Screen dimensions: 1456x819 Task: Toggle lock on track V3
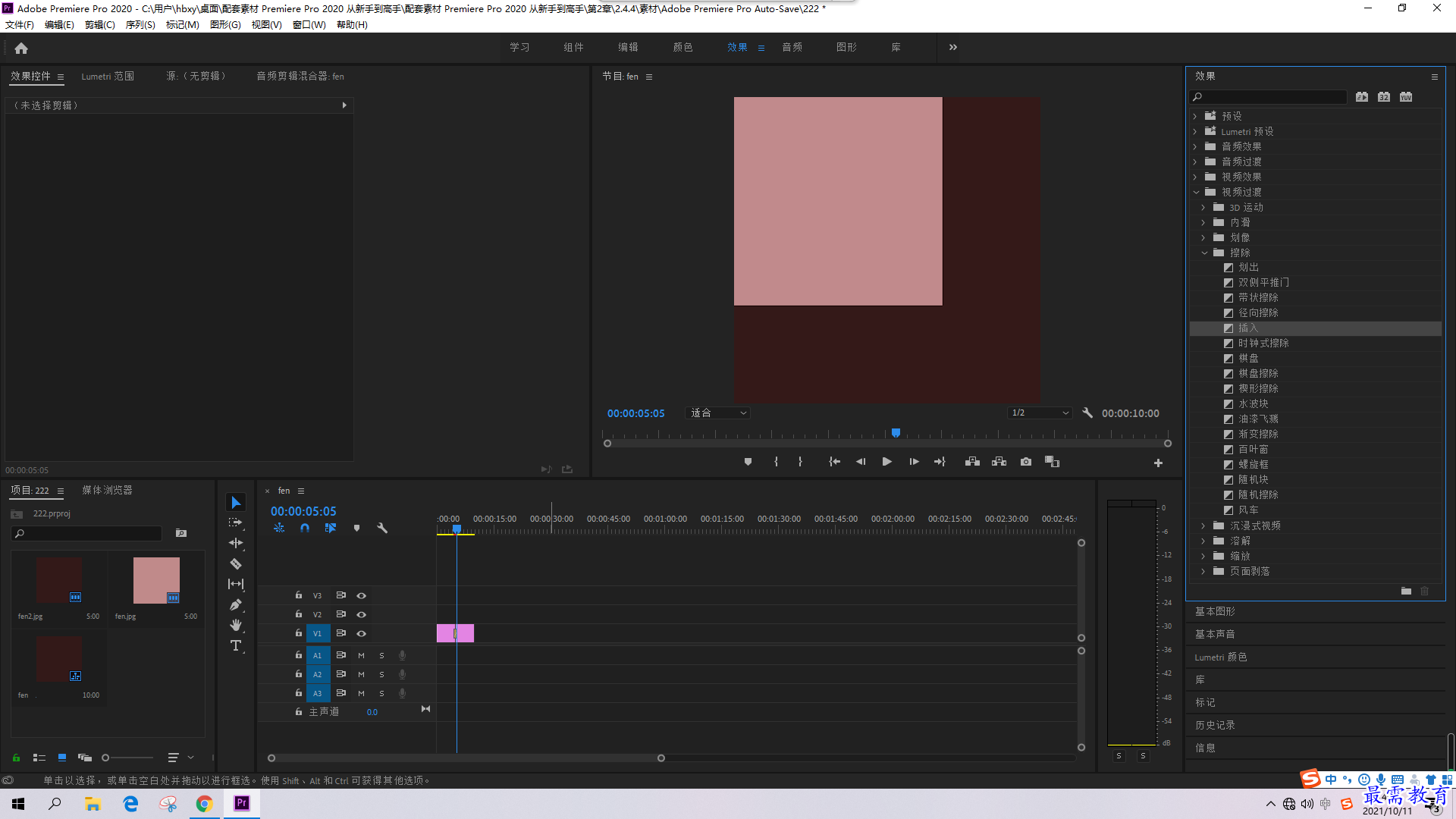tap(299, 595)
